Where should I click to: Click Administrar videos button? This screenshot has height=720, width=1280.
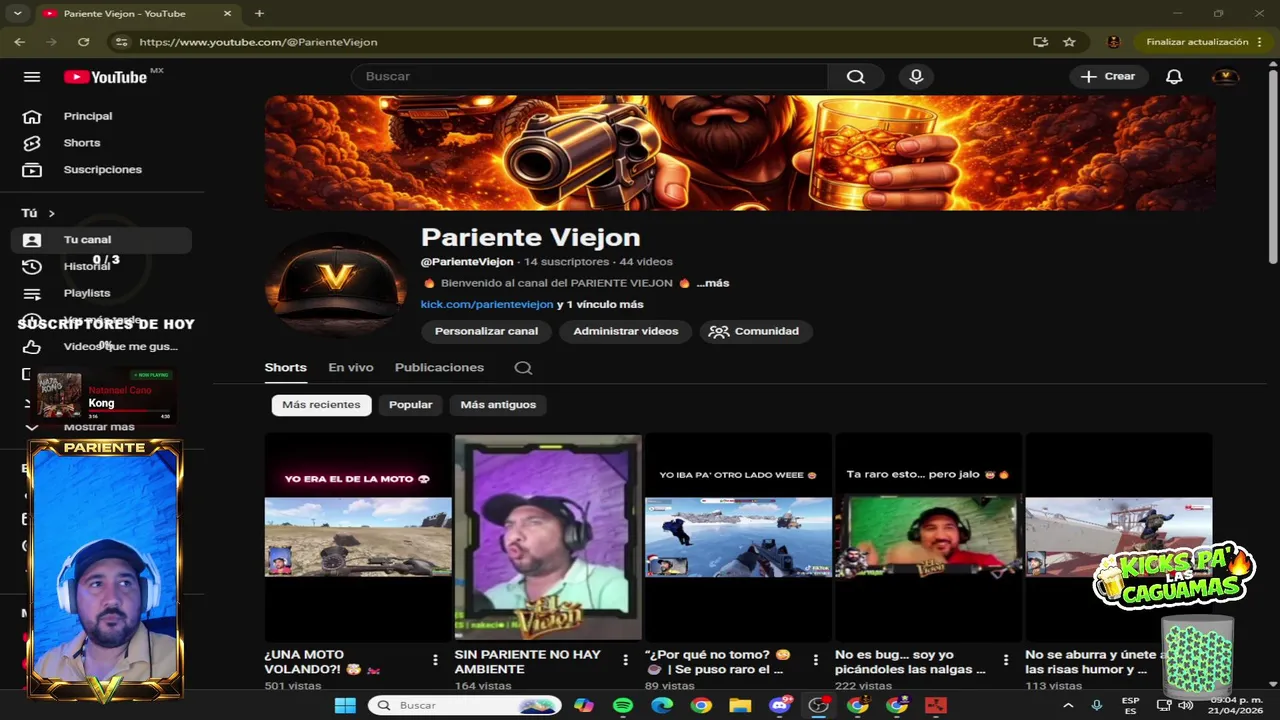pyautogui.click(x=626, y=331)
